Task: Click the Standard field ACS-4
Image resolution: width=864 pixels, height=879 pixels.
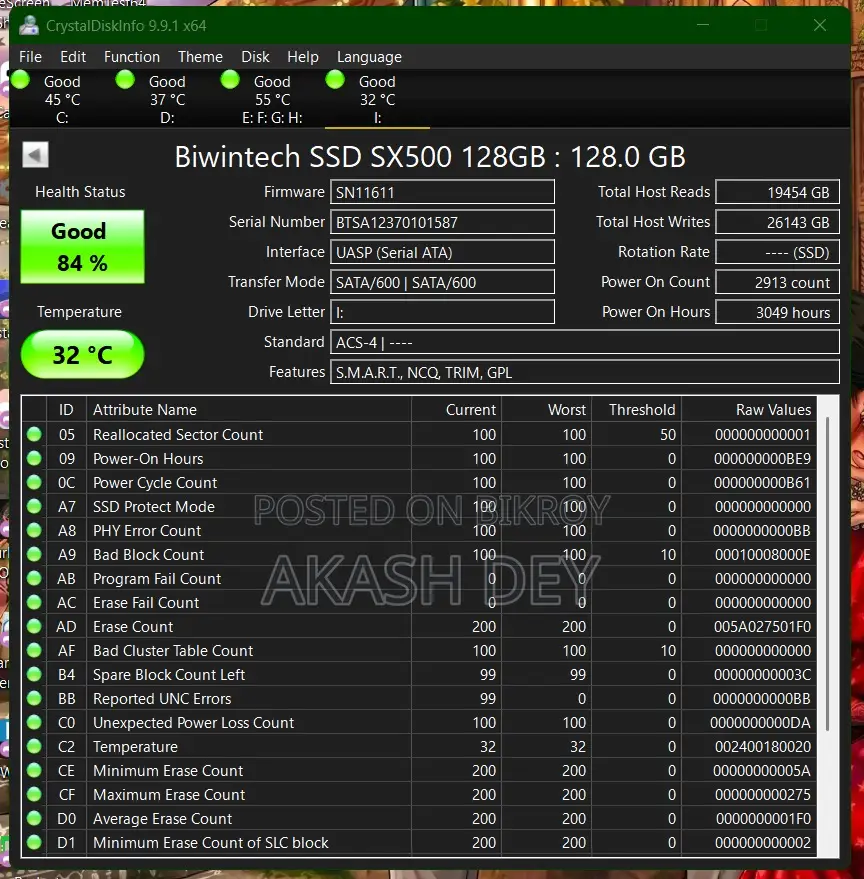Action: tap(585, 342)
